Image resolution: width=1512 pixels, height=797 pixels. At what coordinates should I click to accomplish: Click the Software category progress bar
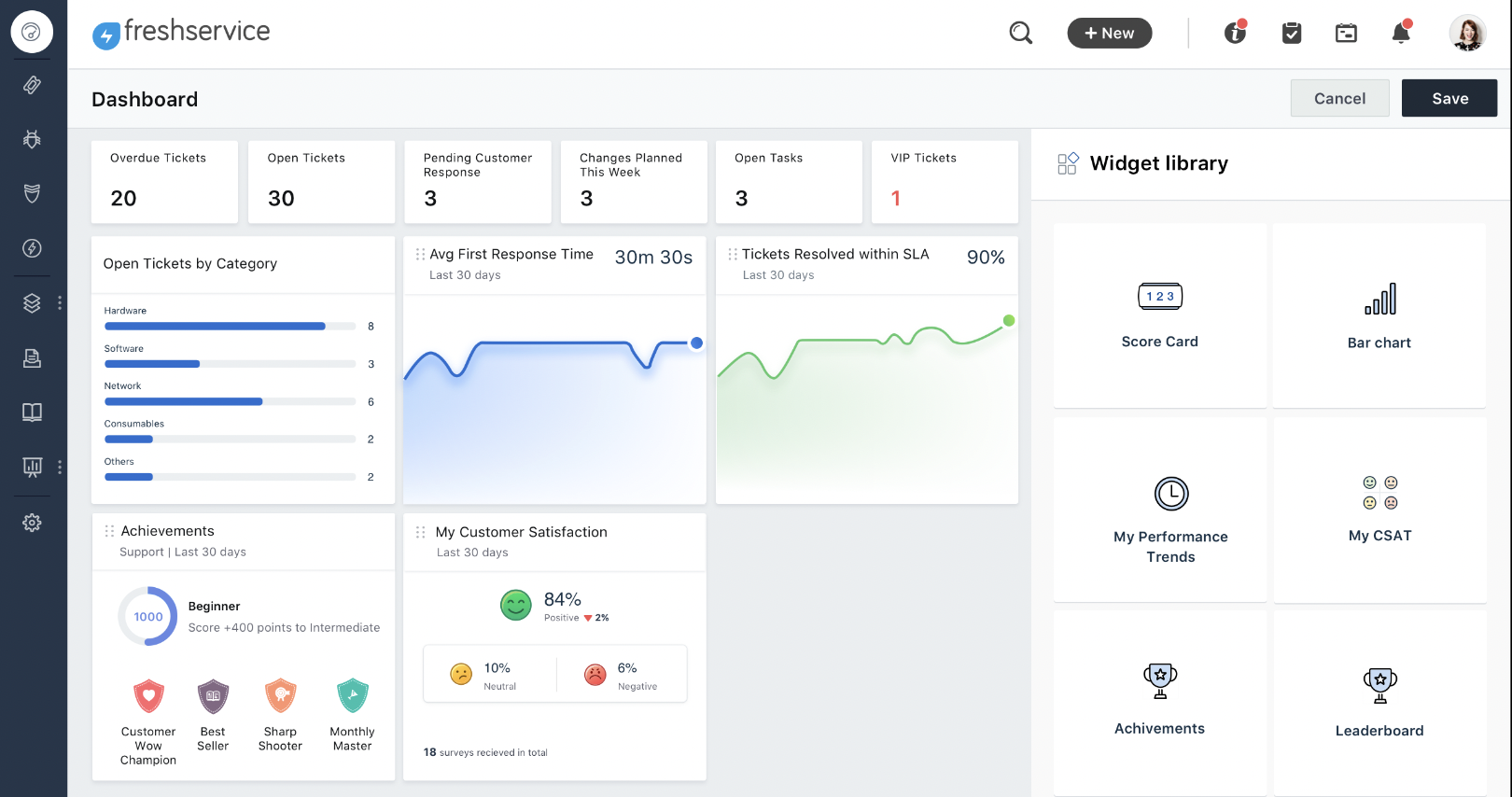(x=231, y=364)
